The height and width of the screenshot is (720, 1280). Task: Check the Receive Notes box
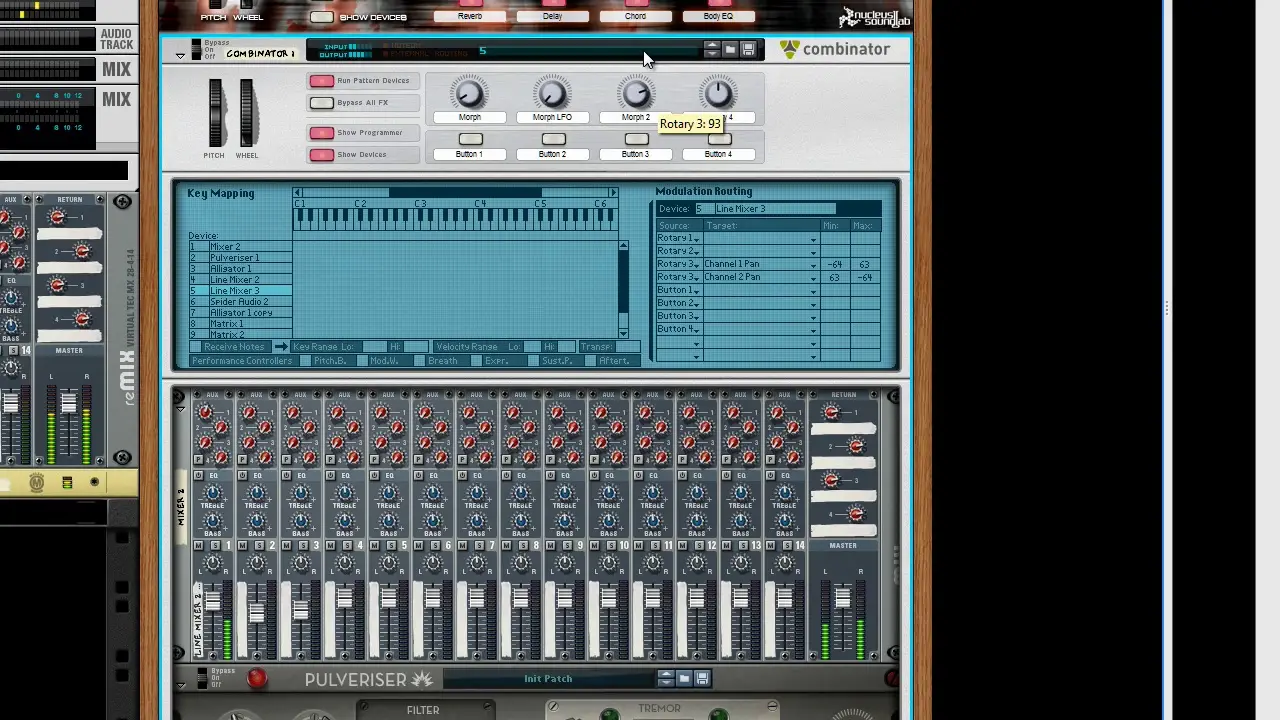pos(195,347)
